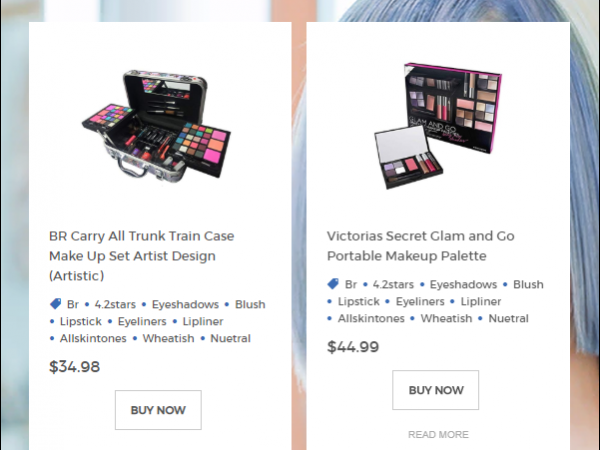The image size is (600, 450).
Task: Select the Eyeshadows tag on the train case card
Action: (x=185, y=304)
